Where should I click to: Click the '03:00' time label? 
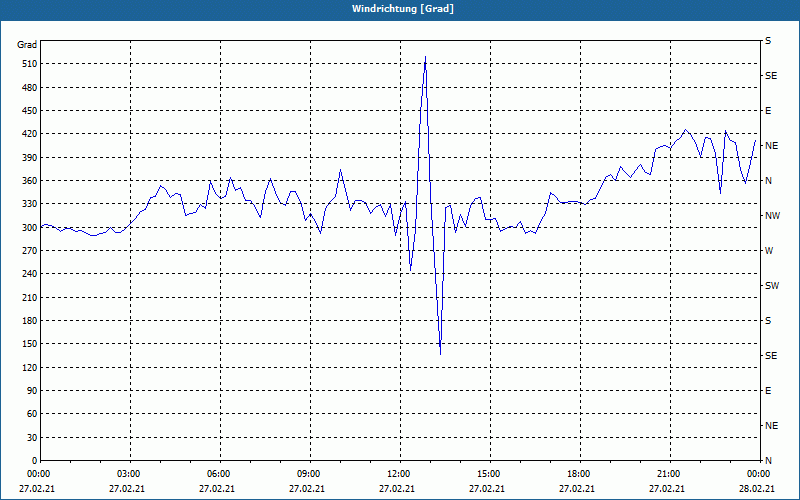coord(128,474)
